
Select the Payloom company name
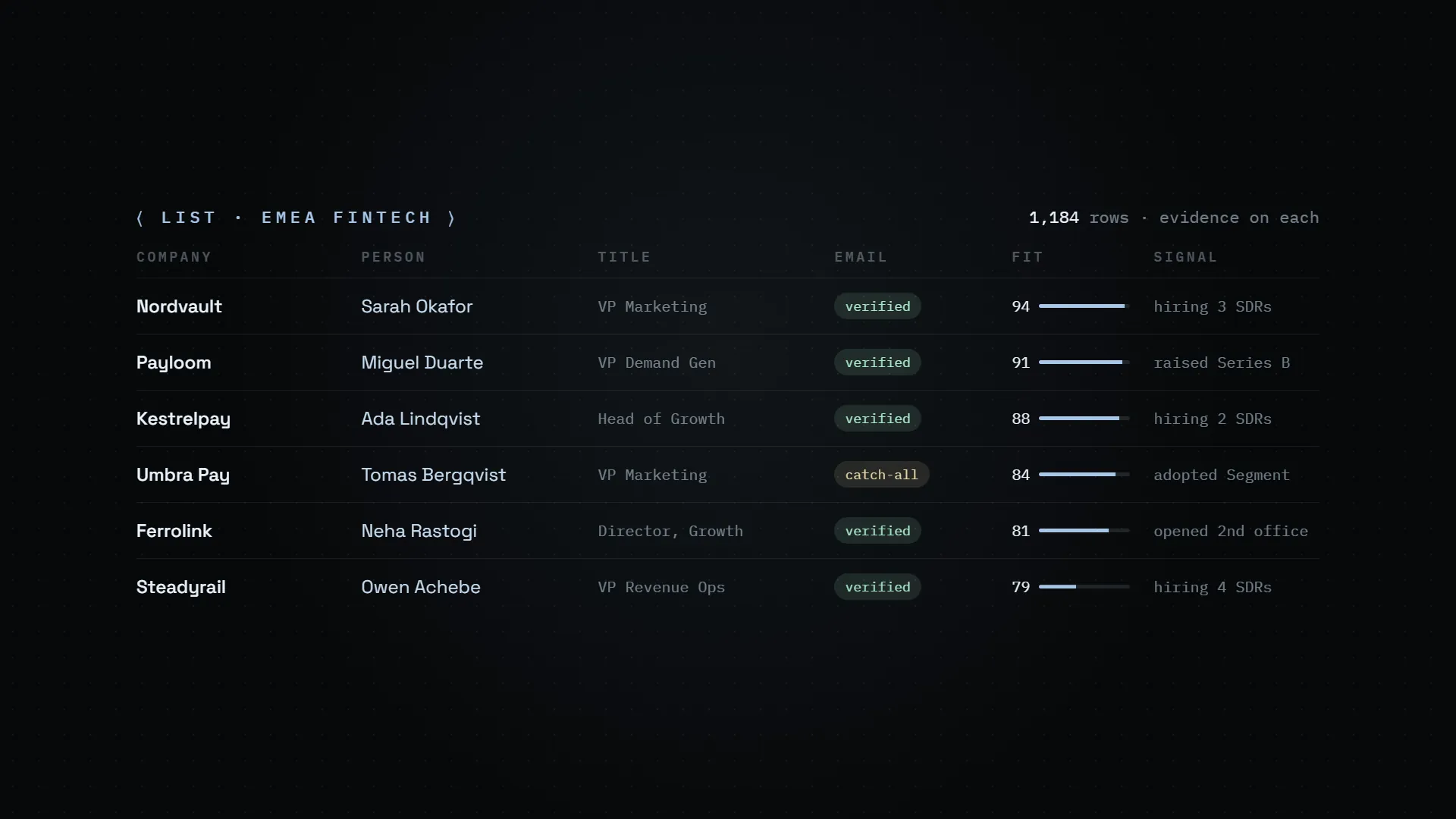(x=174, y=362)
